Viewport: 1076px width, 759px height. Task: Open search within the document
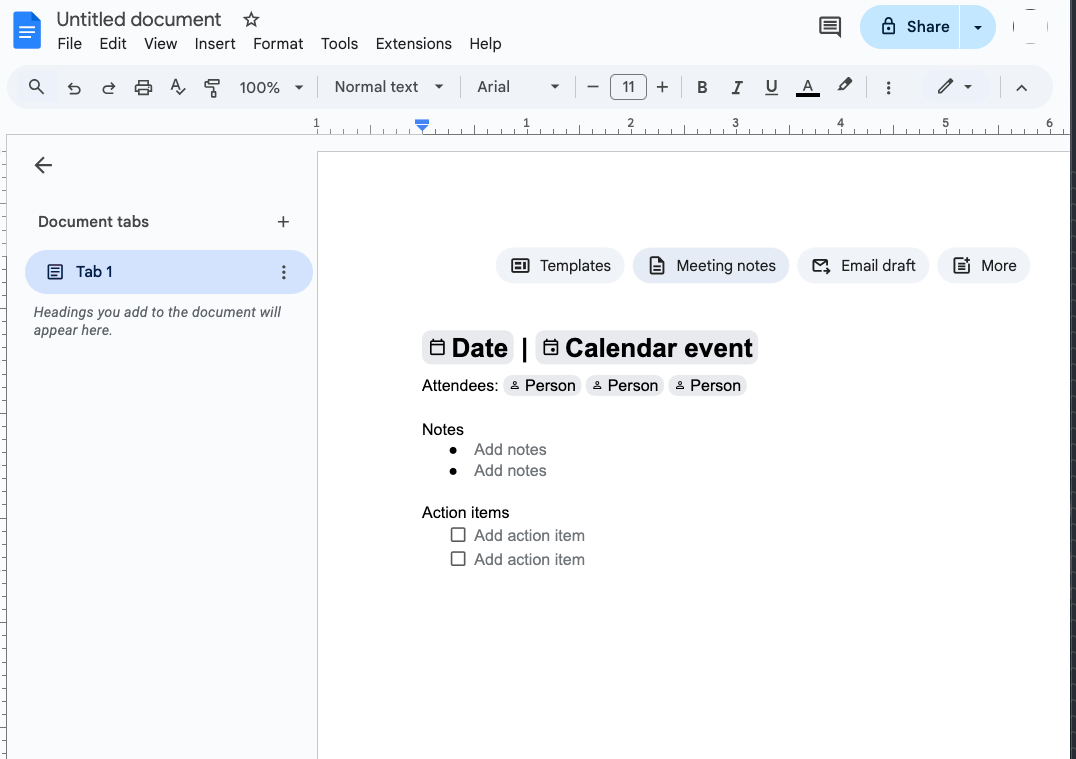point(34,87)
